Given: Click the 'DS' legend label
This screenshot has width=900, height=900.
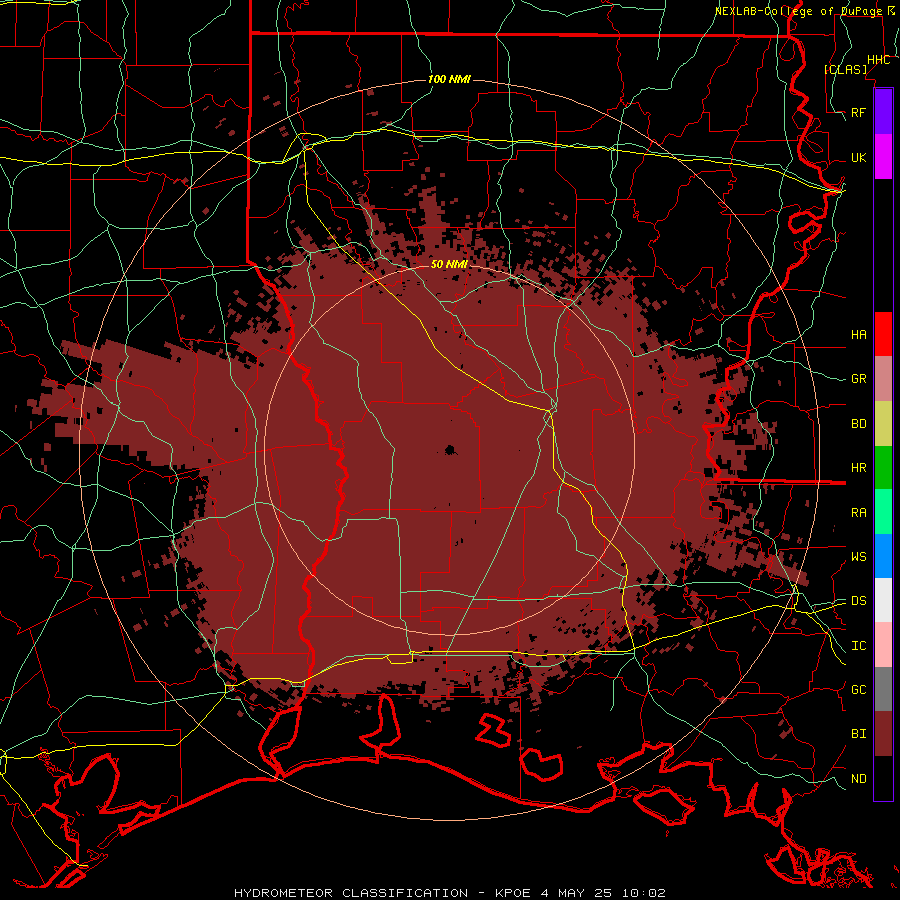Looking at the screenshot, I should click(x=858, y=601).
